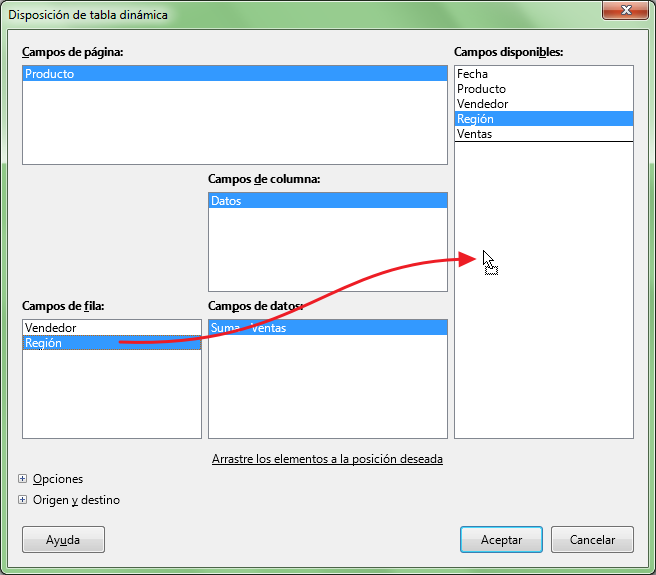Select Fecha in Campos disponibles
656x575 pixels.
point(472,74)
